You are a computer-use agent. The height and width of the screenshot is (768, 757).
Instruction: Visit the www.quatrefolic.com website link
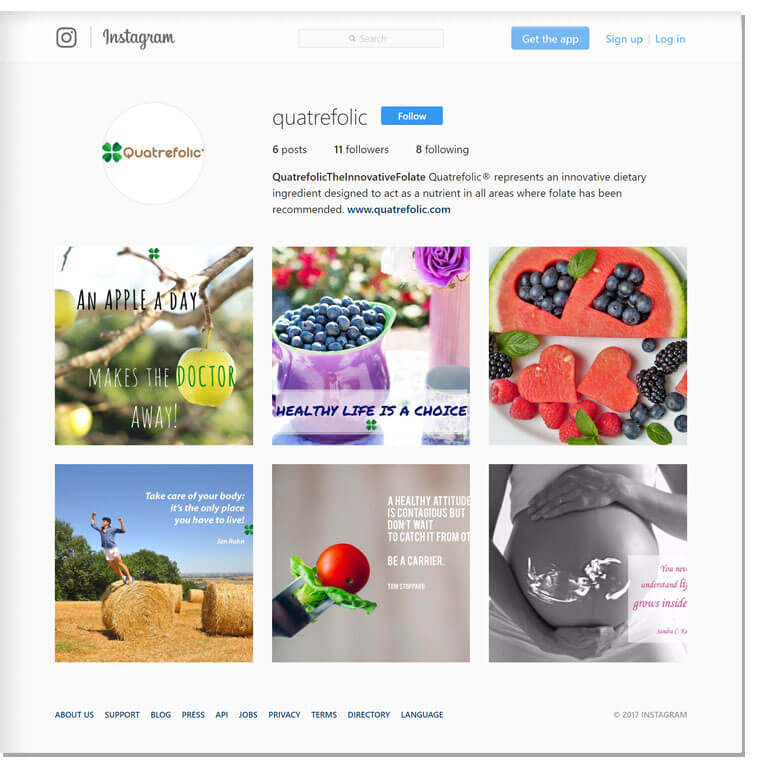pyautogui.click(x=399, y=210)
